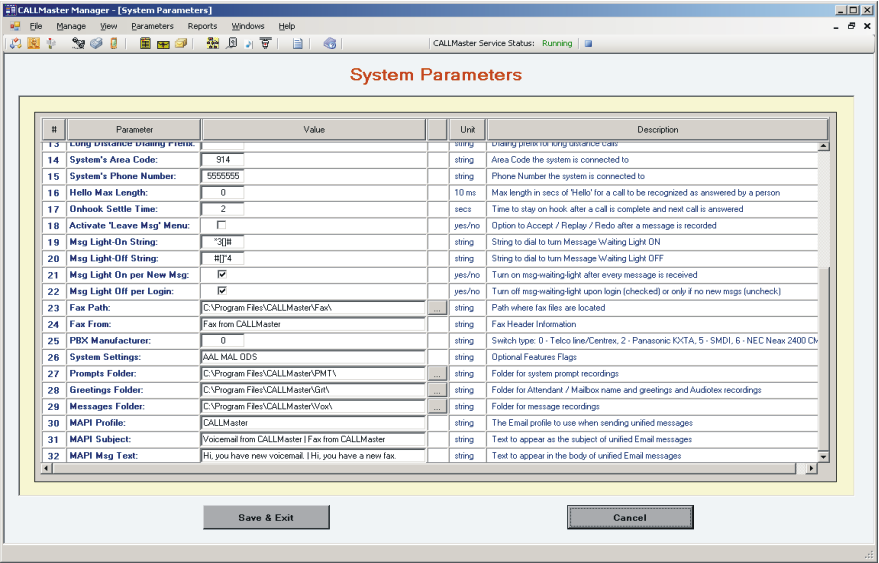The height and width of the screenshot is (563, 879).
Task: Click the System Settings 'AAL MAL ODS' field
Action: pyautogui.click(x=313, y=357)
